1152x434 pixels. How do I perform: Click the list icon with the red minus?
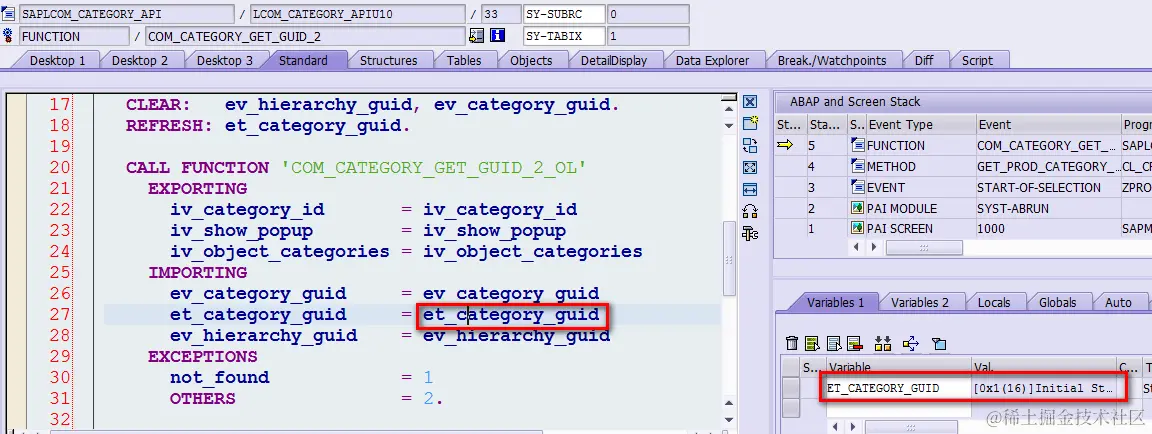854,343
